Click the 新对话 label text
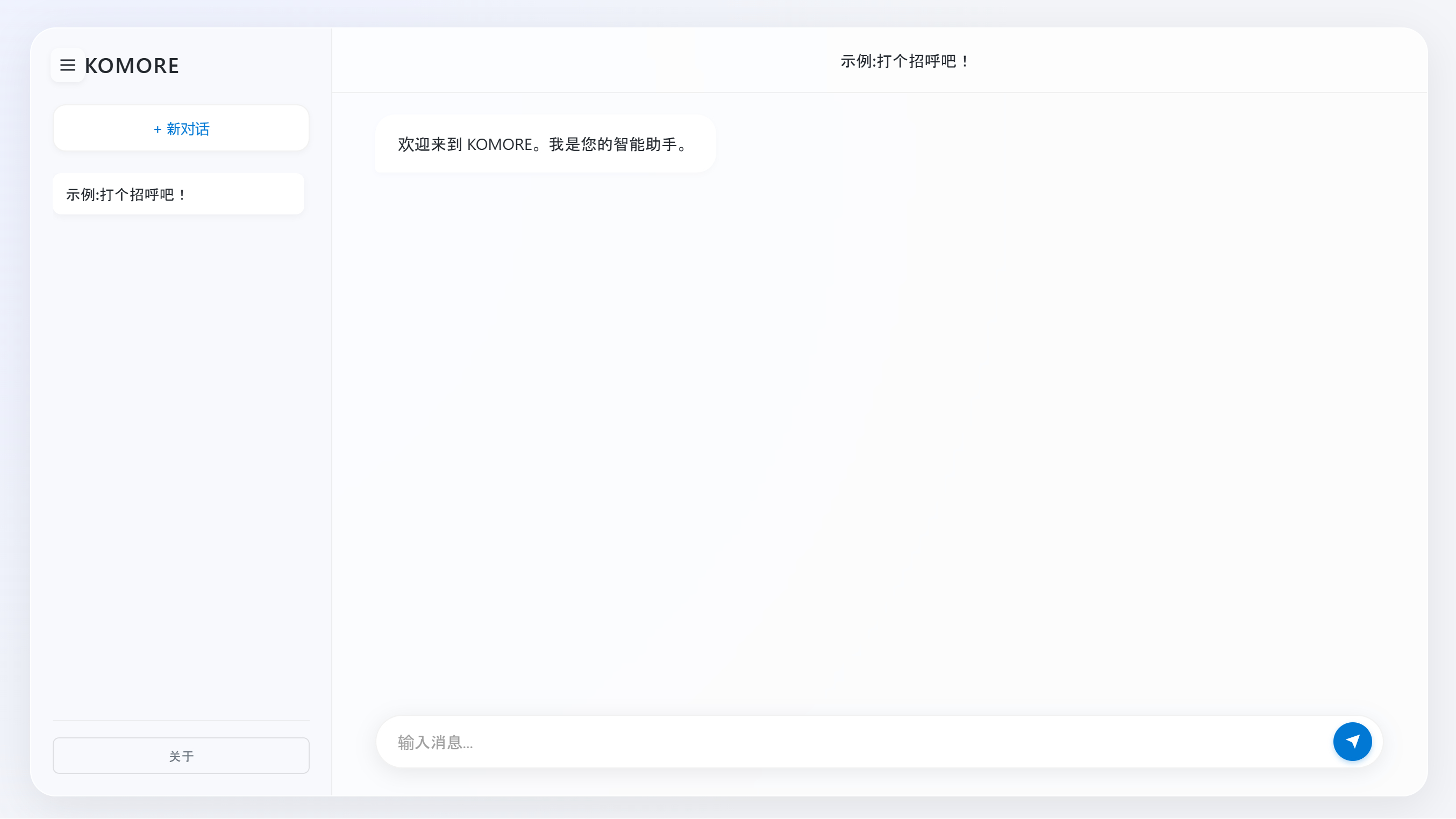Image resolution: width=1456 pixels, height=819 pixels. tap(188, 130)
